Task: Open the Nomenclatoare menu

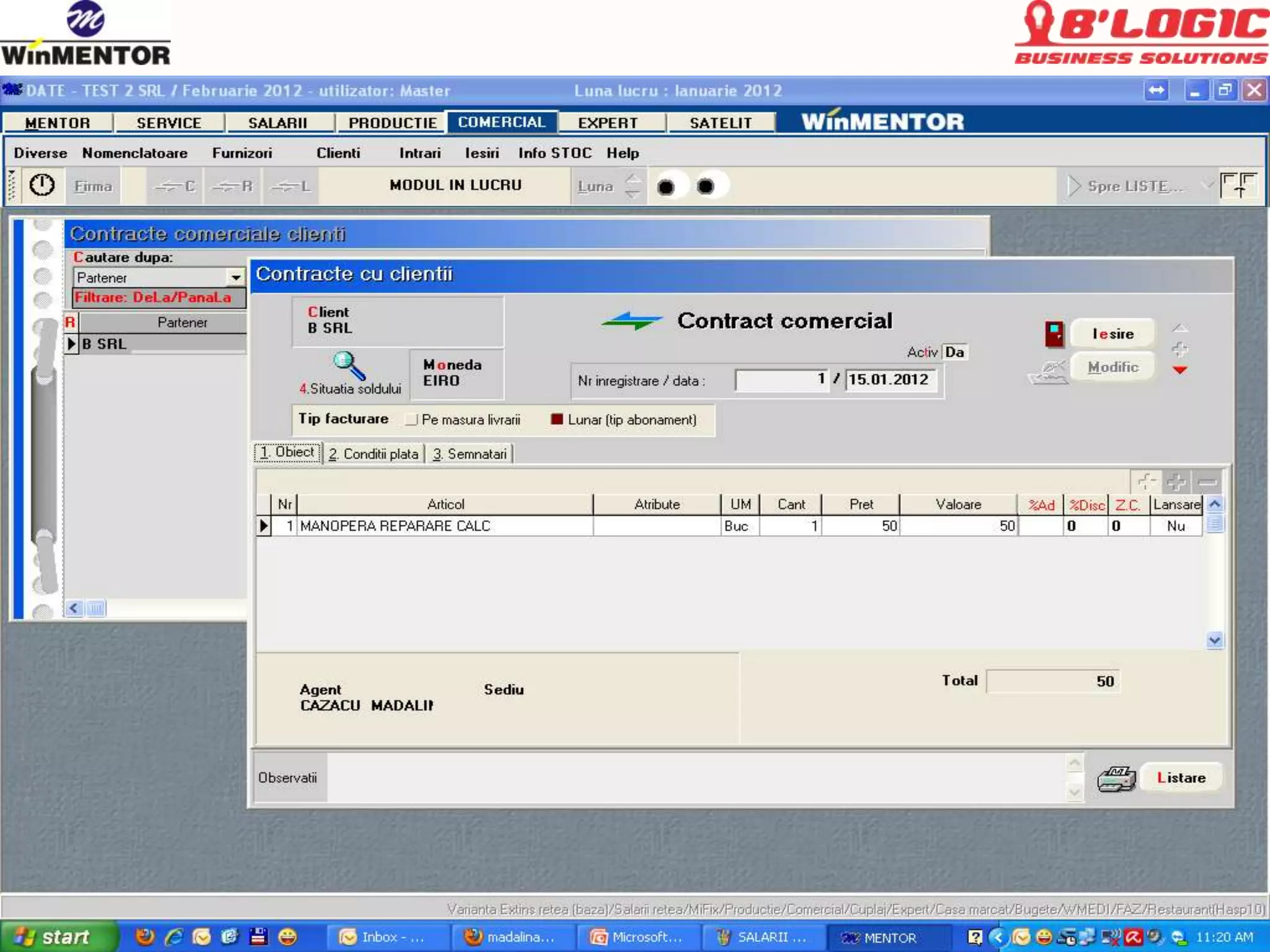Action: click(x=135, y=153)
